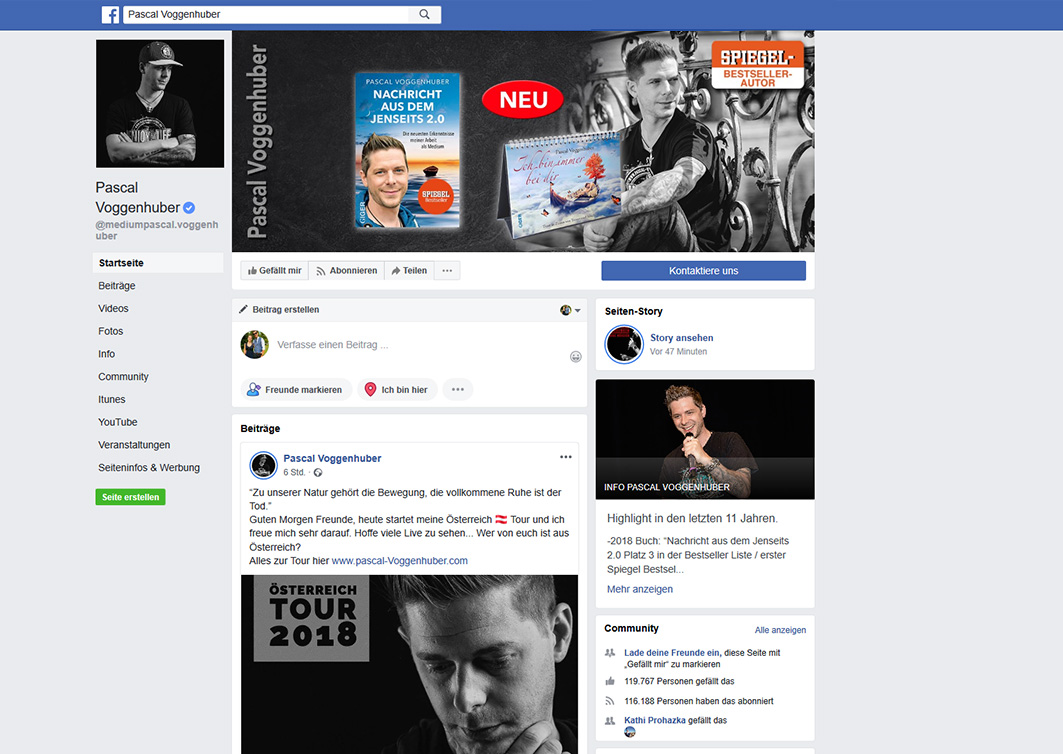Open the Österreich Tour 2018 image
The width and height of the screenshot is (1063, 754).
pyautogui.click(x=409, y=664)
